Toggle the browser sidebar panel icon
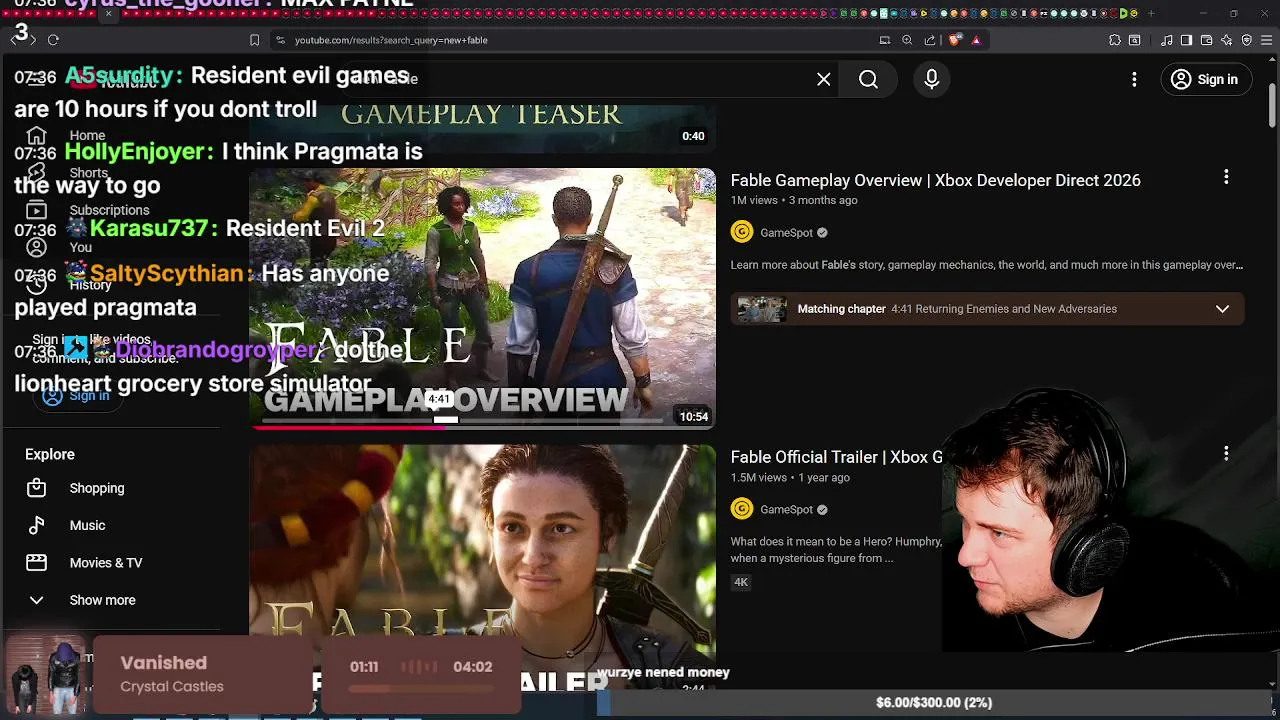The height and width of the screenshot is (720, 1280). pos(1186,40)
